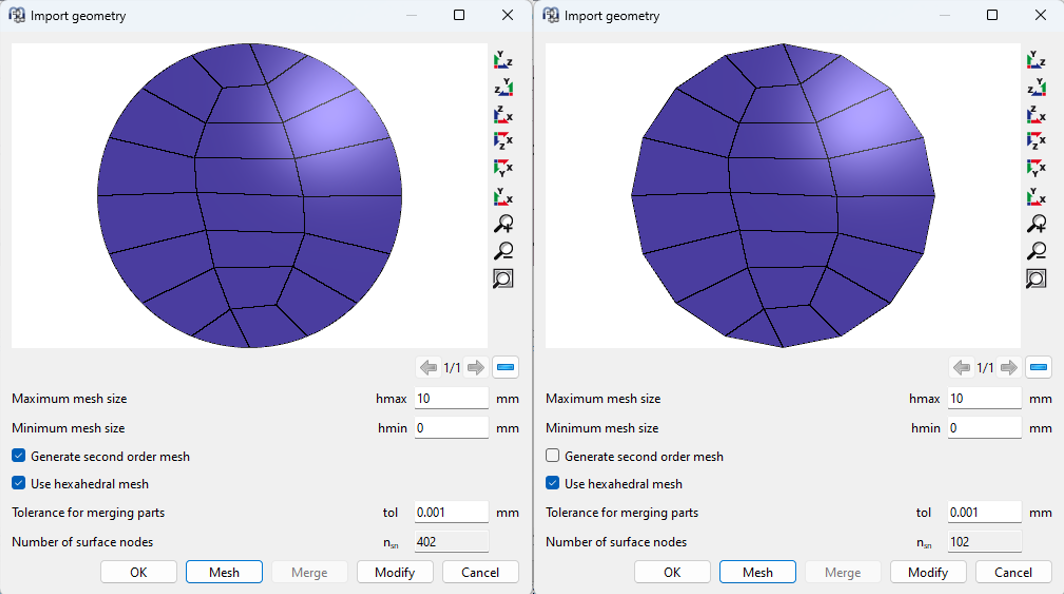Set Z-left Y-up view in 102-node dialog
The height and width of the screenshot is (594, 1064).
(x=1036, y=87)
